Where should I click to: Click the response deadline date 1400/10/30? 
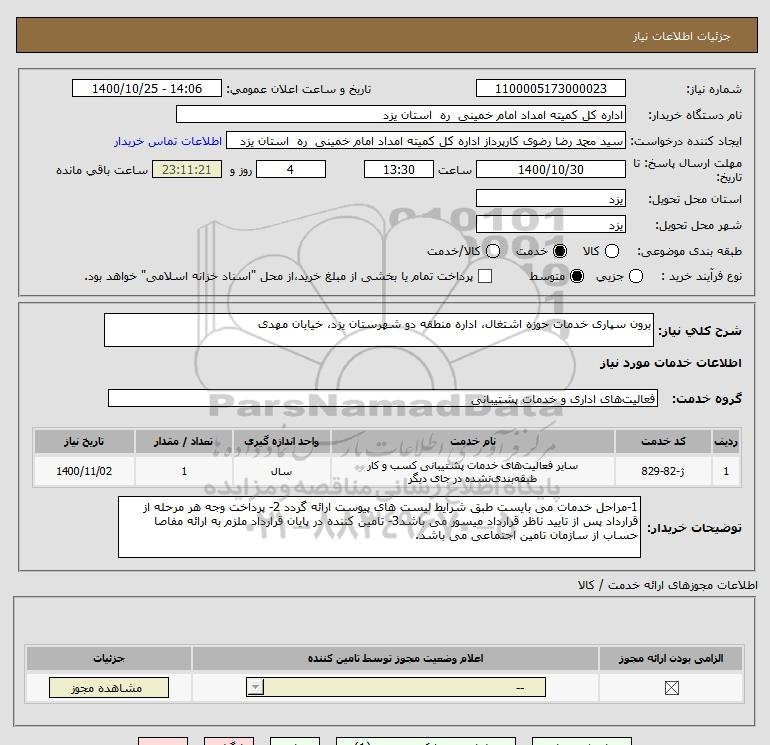(x=550, y=169)
